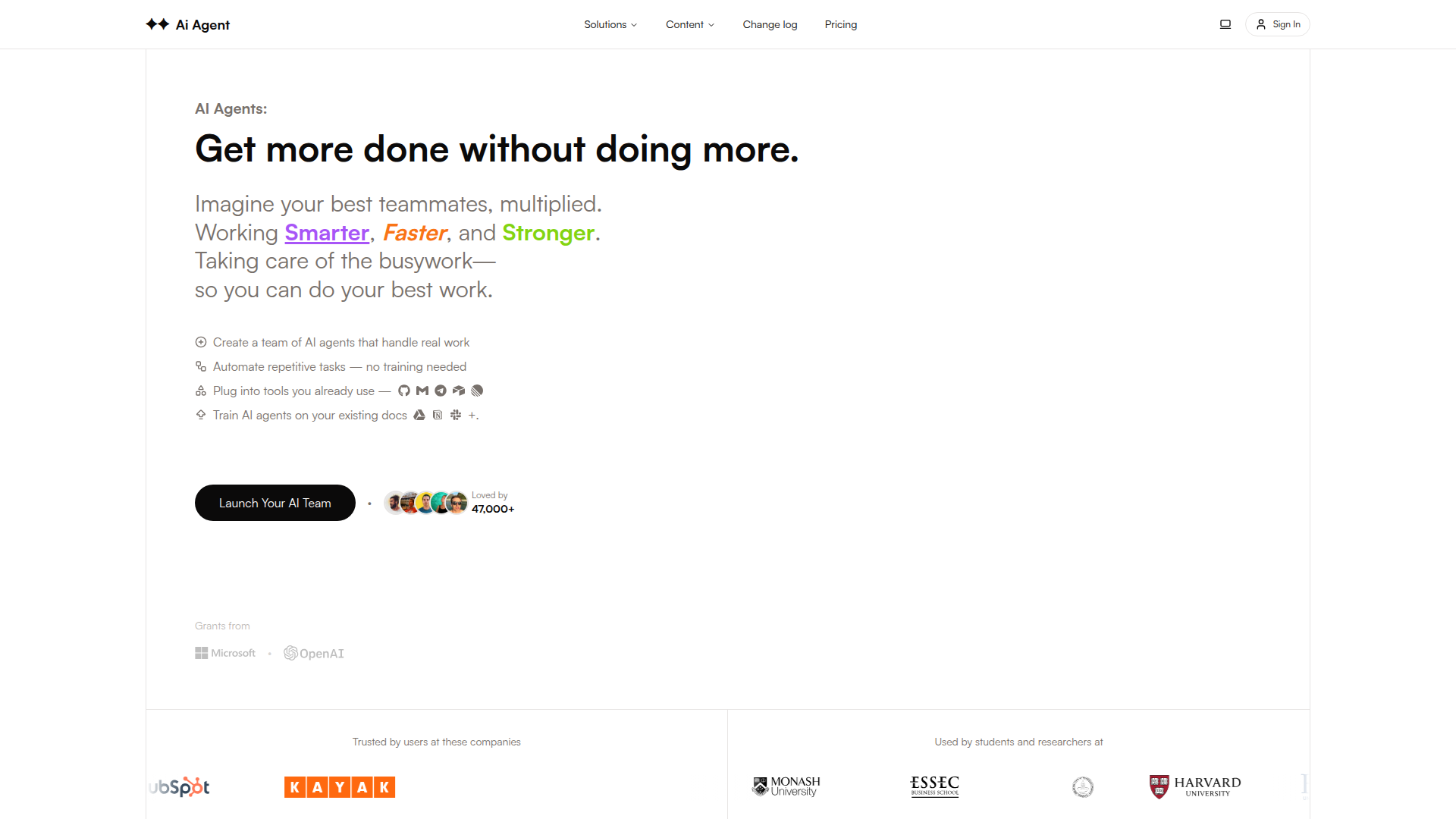Click the Gmail integration icon

[422, 391]
